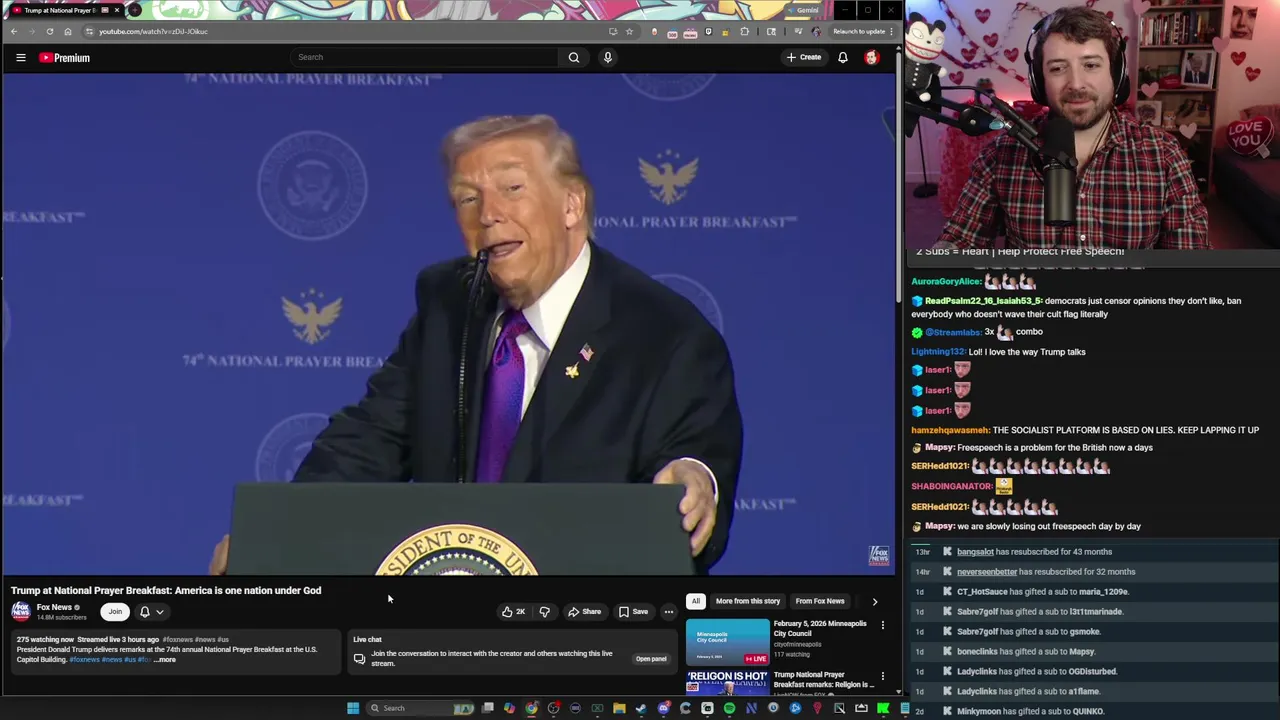The height and width of the screenshot is (720, 1280).
Task: Reload the browser page
Action: [x=50, y=31]
